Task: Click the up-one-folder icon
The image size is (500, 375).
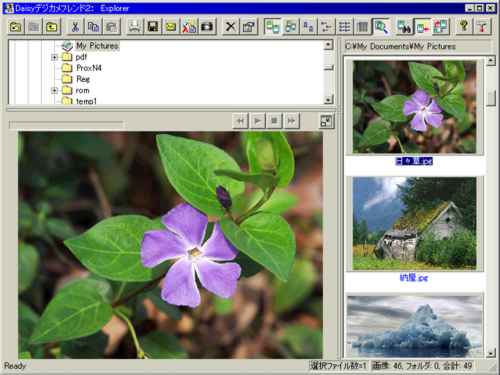Action: pyautogui.click(x=51, y=27)
